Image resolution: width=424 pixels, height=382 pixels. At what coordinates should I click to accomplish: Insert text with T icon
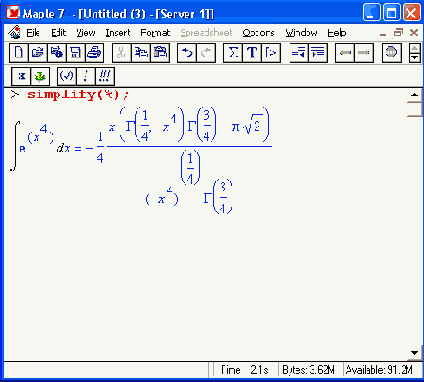pyautogui.click(x=252, y=53)
